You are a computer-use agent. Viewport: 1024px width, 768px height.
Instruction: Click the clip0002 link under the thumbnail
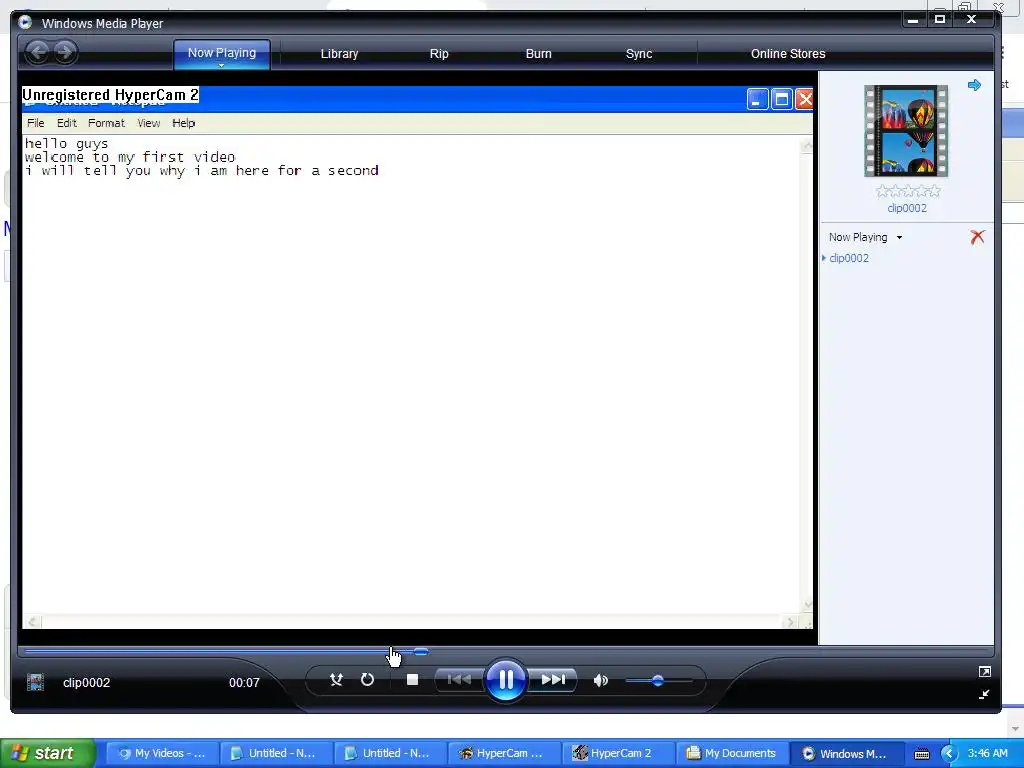tap(907, 208)
